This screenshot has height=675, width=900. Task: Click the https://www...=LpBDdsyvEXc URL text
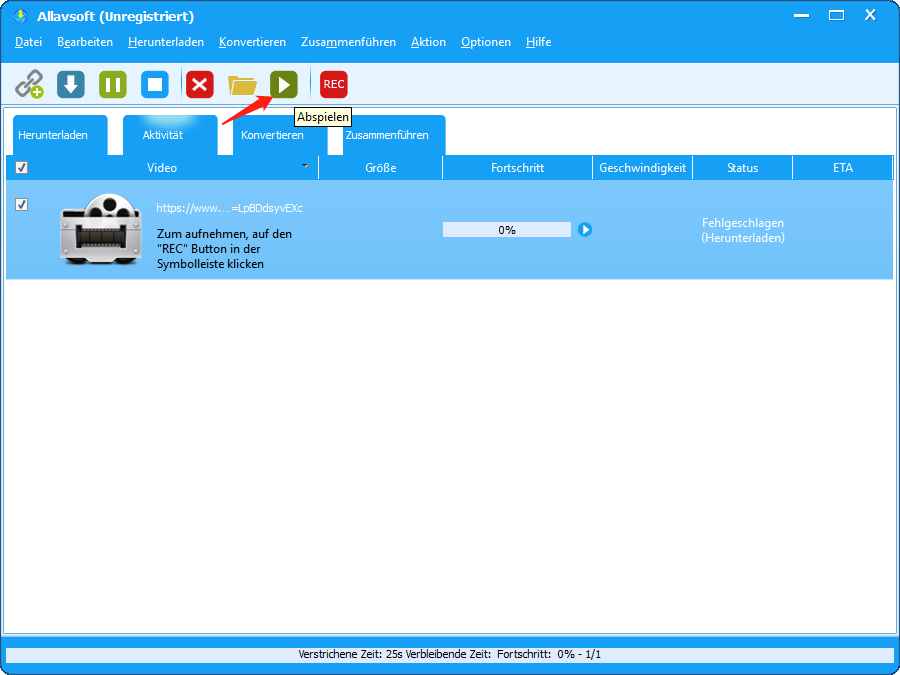[230, 208]
